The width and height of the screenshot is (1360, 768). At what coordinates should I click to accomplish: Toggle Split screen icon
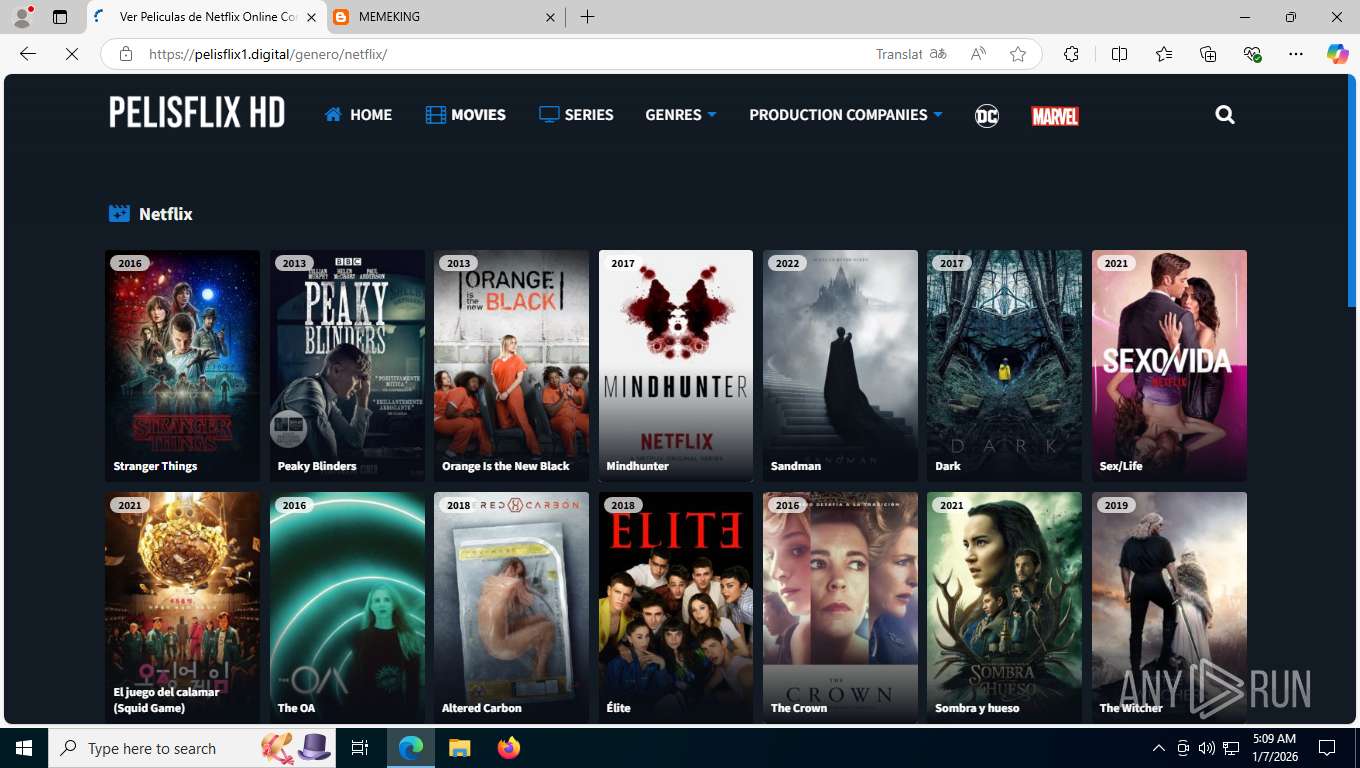pyautogui.click(x=1119, y=54)
